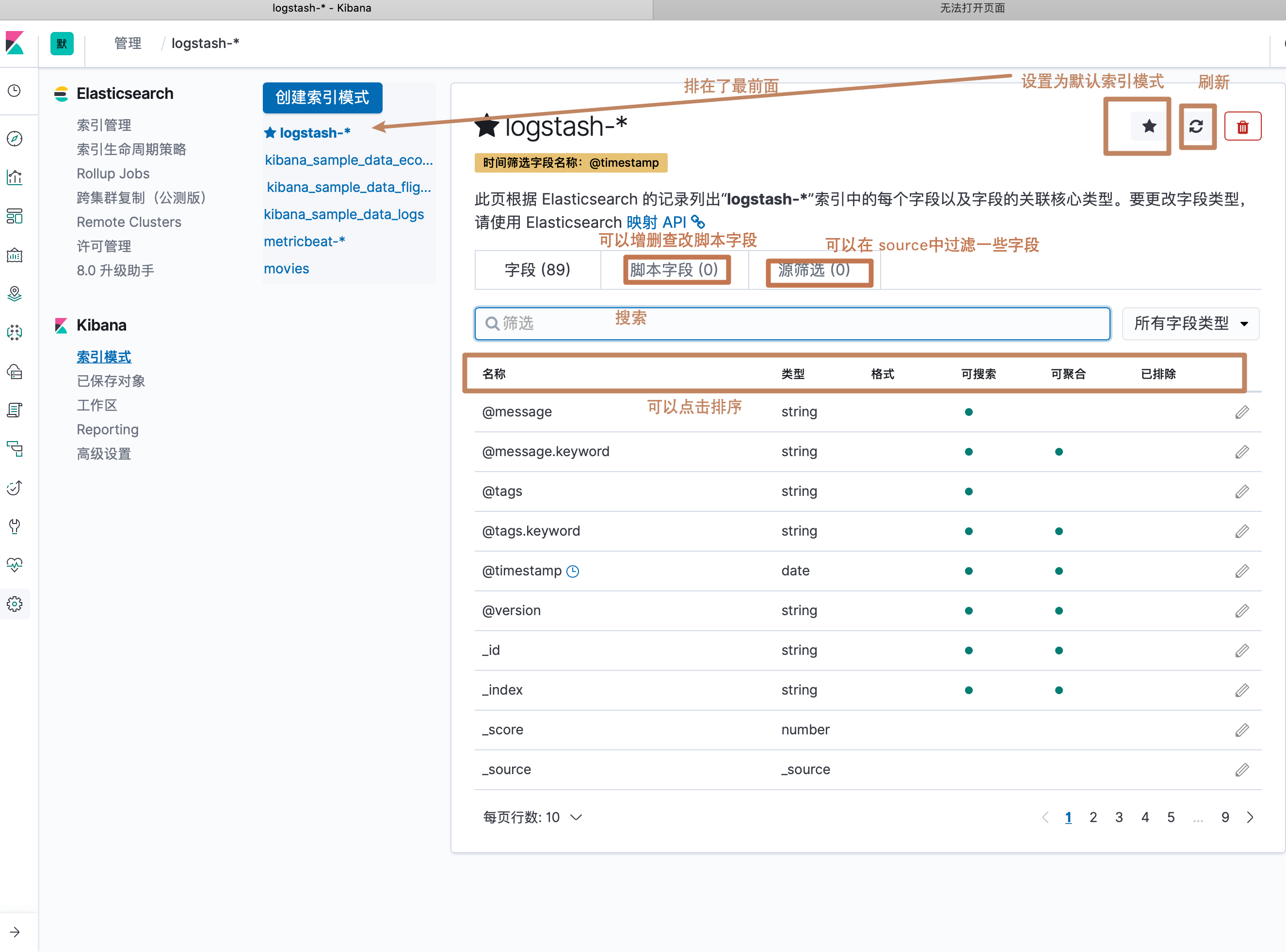Click the 筛选 search field

[791, 323]
